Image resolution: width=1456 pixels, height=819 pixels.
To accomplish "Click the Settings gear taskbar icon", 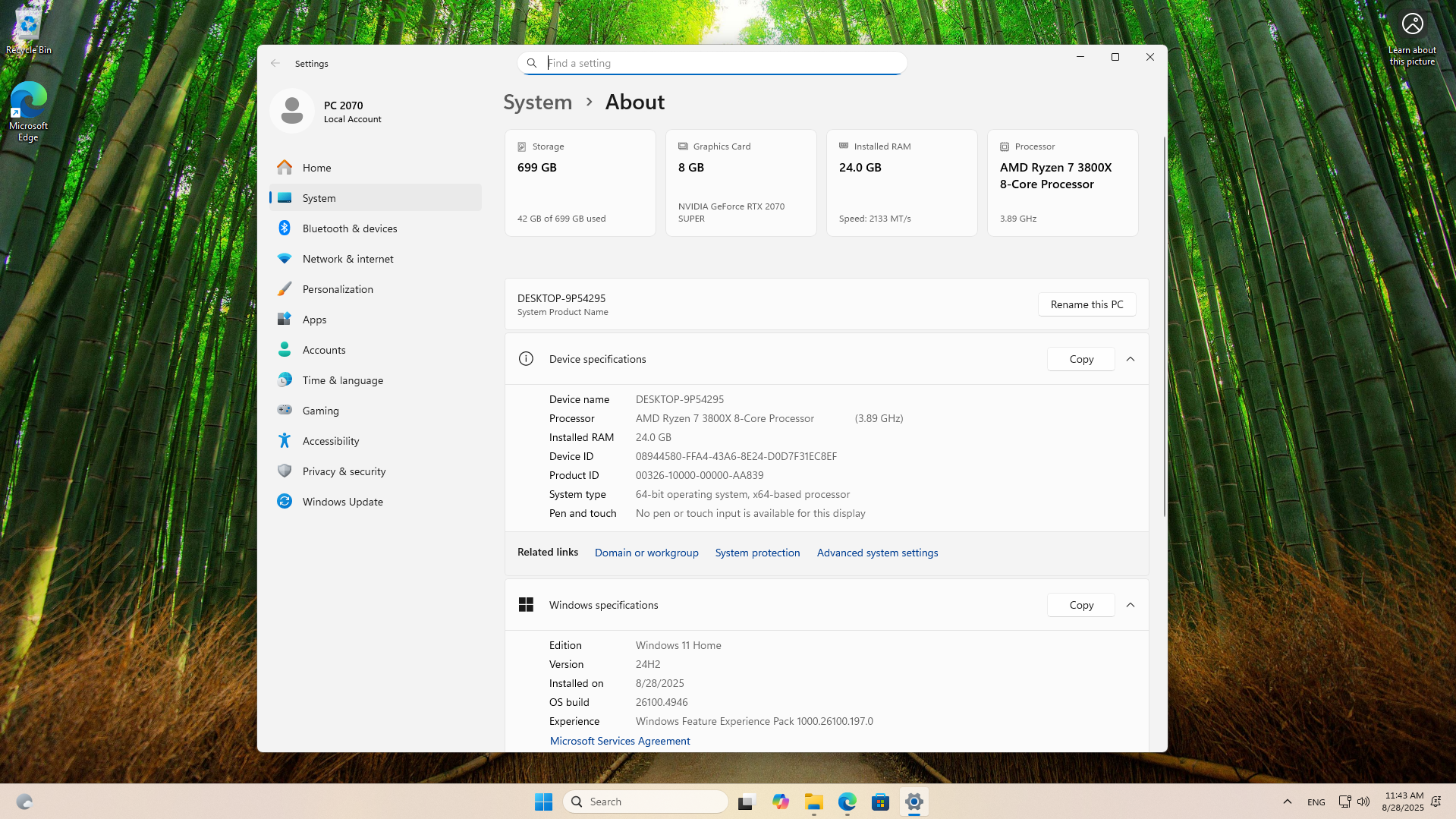I will [914, 802].
